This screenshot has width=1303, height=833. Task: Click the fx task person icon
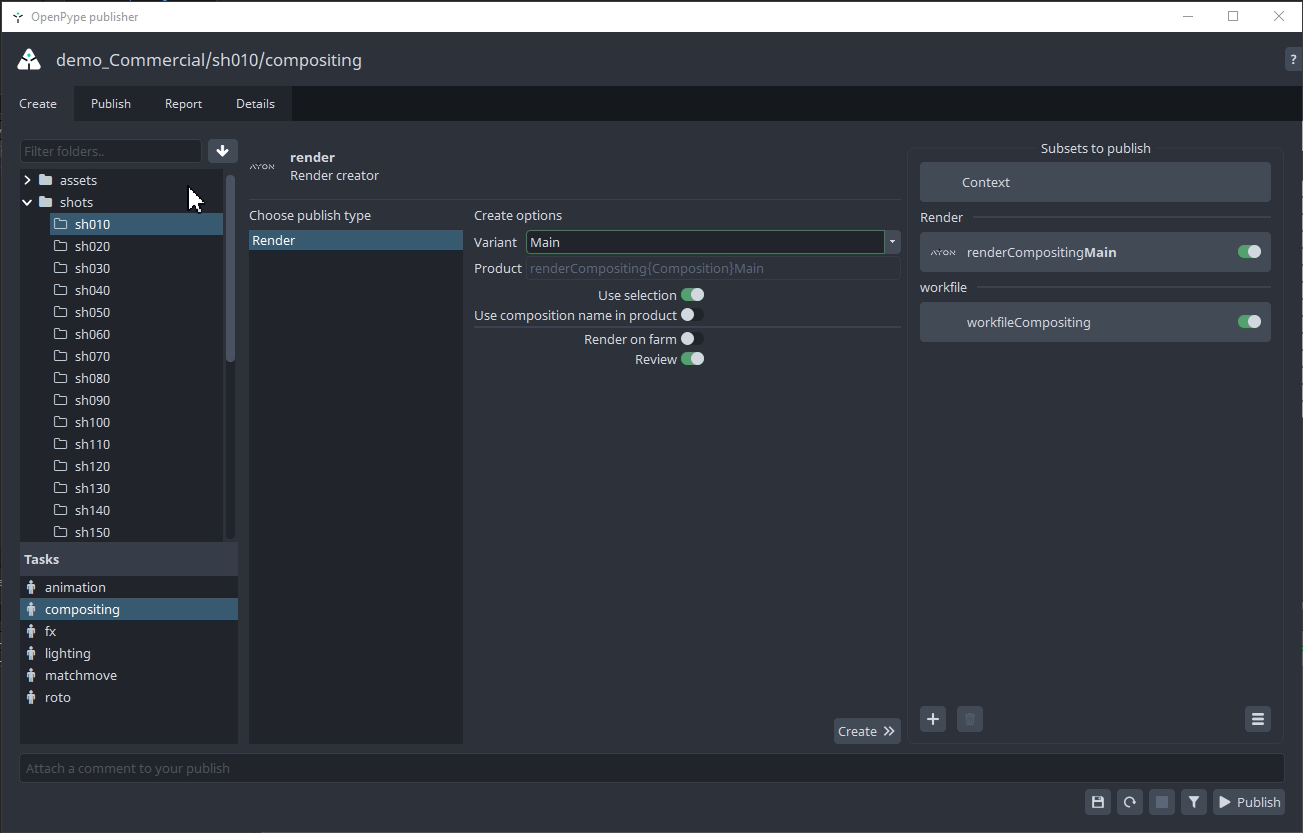[x=31, y=631]
